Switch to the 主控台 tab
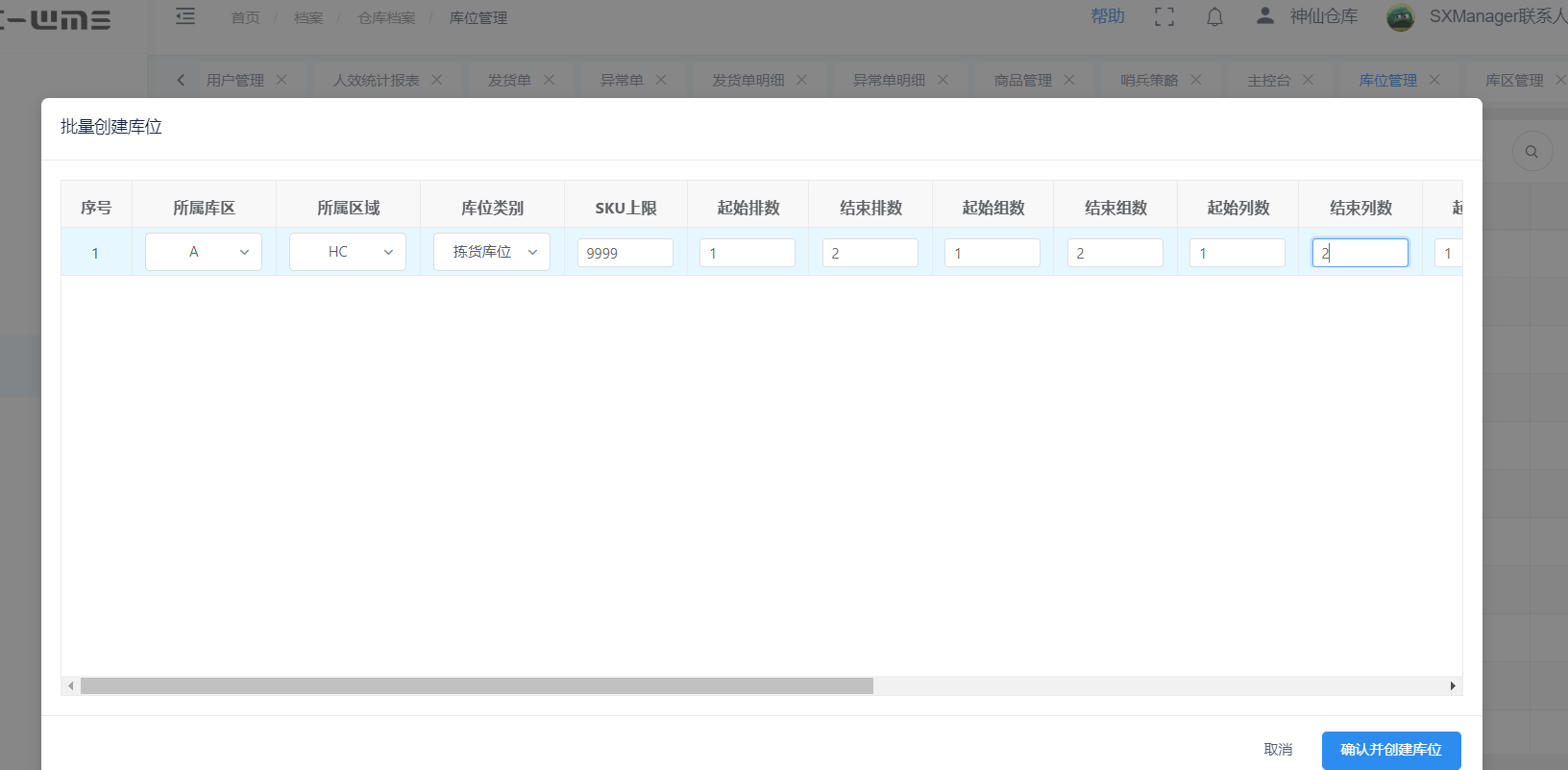This screenshot has width=1568, height=770. 1268,80
